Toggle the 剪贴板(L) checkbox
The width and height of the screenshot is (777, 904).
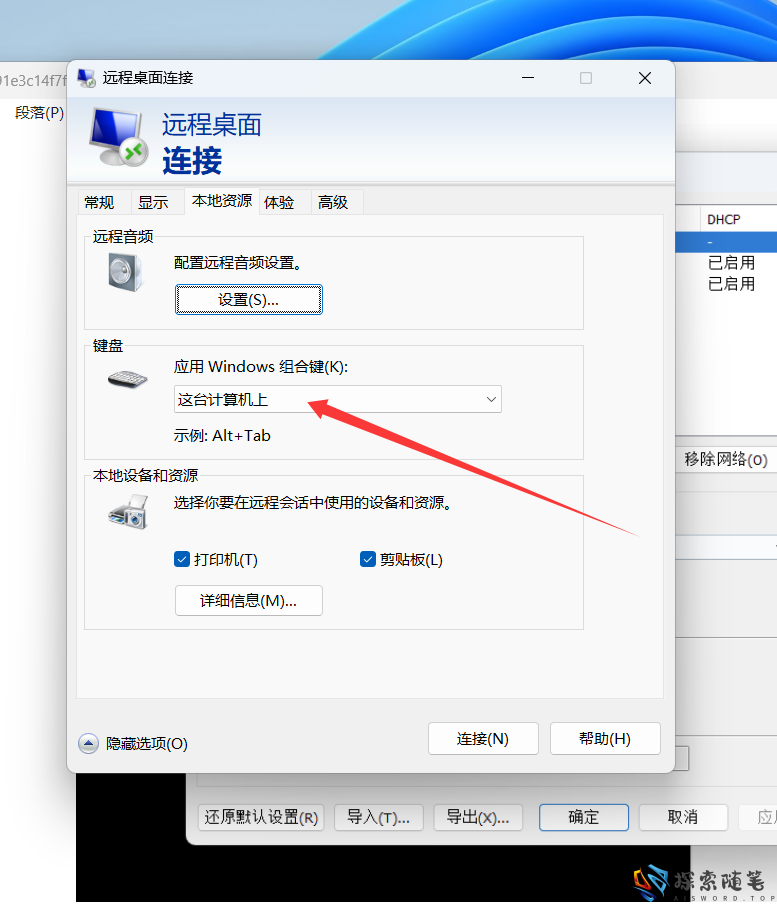coord(367,560)
